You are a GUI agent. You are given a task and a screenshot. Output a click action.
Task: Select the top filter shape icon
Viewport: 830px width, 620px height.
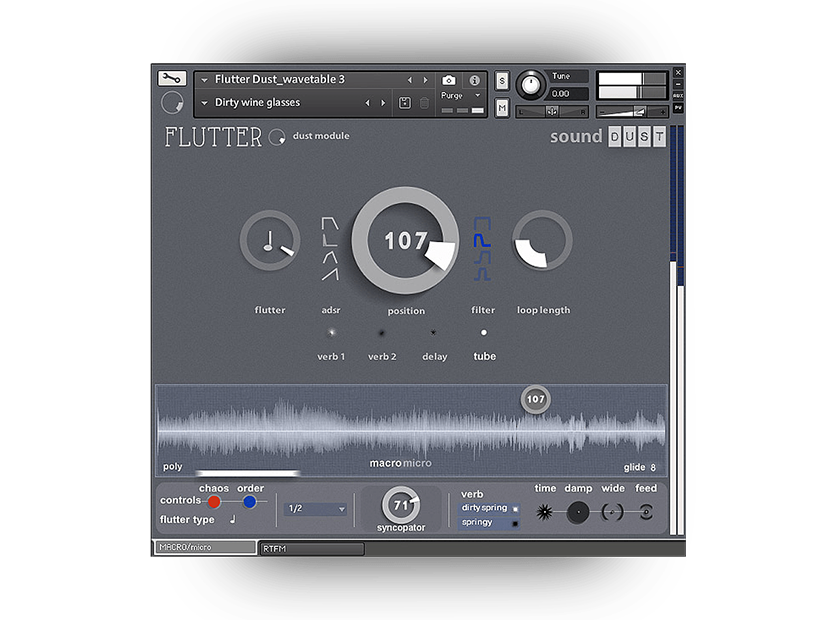482,223
